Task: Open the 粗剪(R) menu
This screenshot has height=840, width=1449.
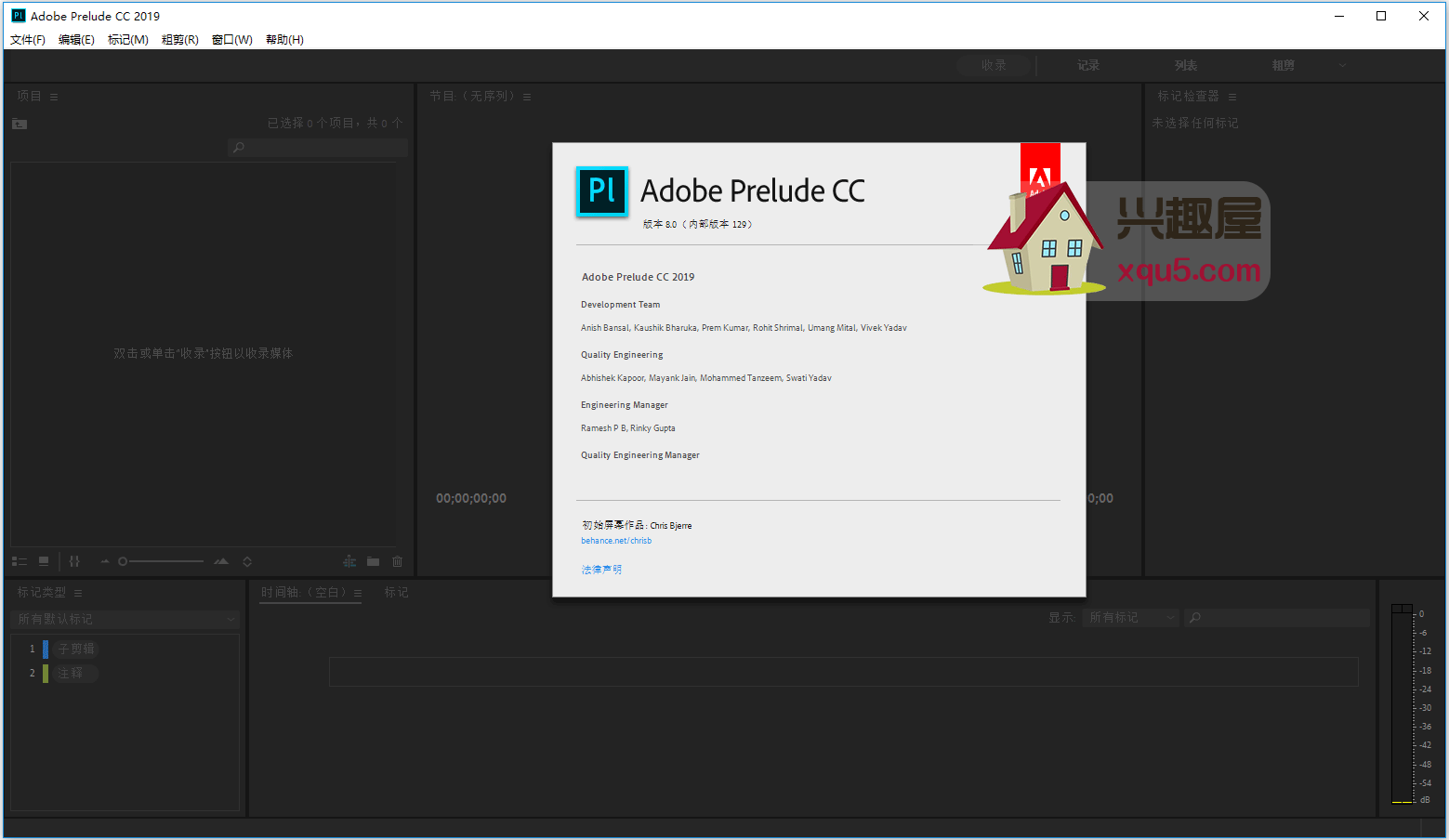Action: tap(180, 40)
